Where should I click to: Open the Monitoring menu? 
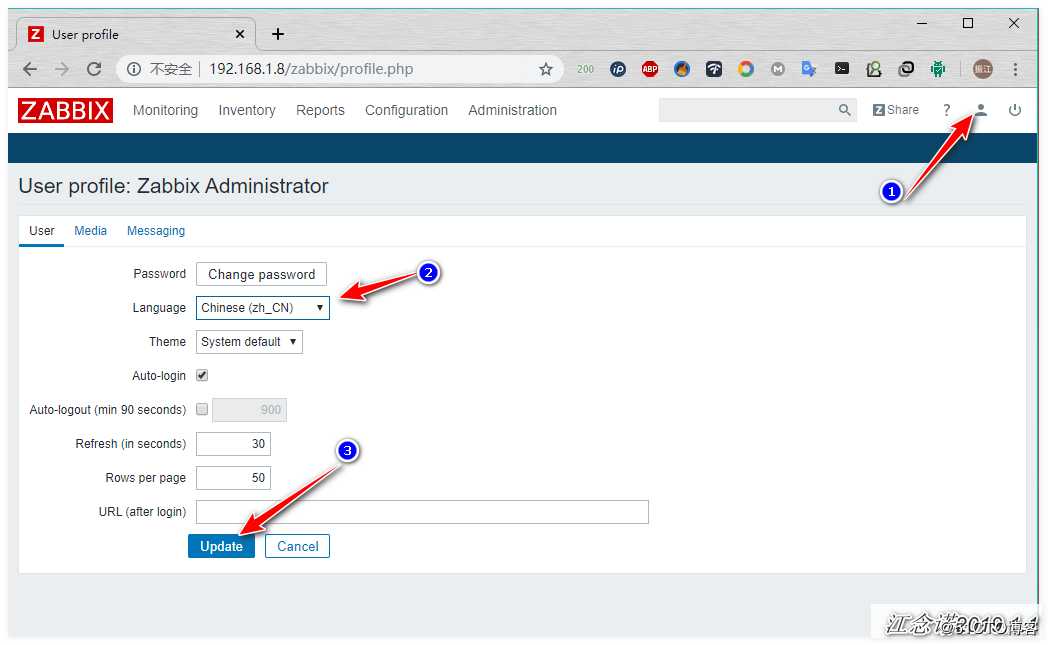tap(165, 110)
